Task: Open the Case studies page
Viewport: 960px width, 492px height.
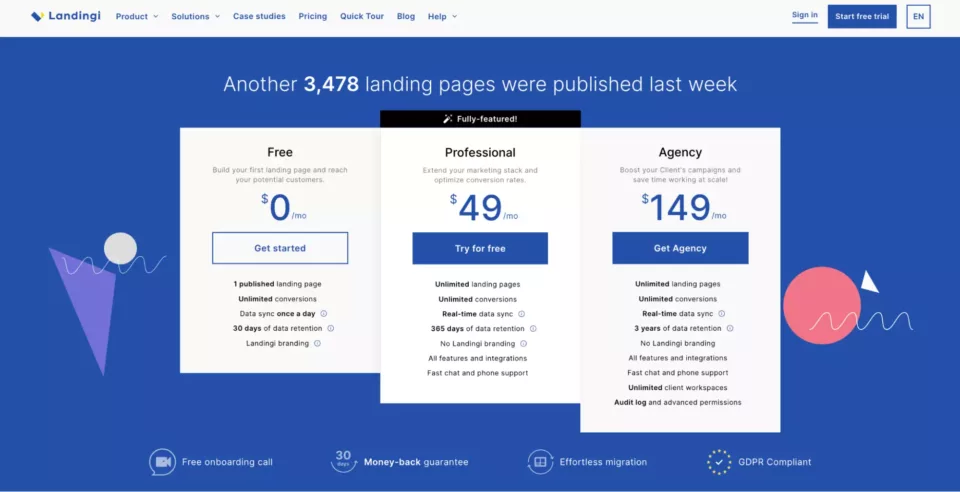Action: point(259,17)
